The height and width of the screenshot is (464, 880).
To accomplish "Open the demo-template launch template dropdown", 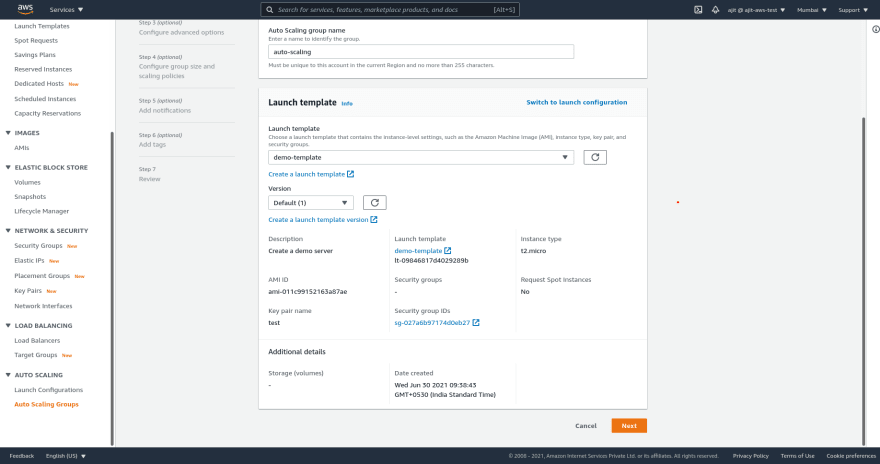I will [421, 157].
